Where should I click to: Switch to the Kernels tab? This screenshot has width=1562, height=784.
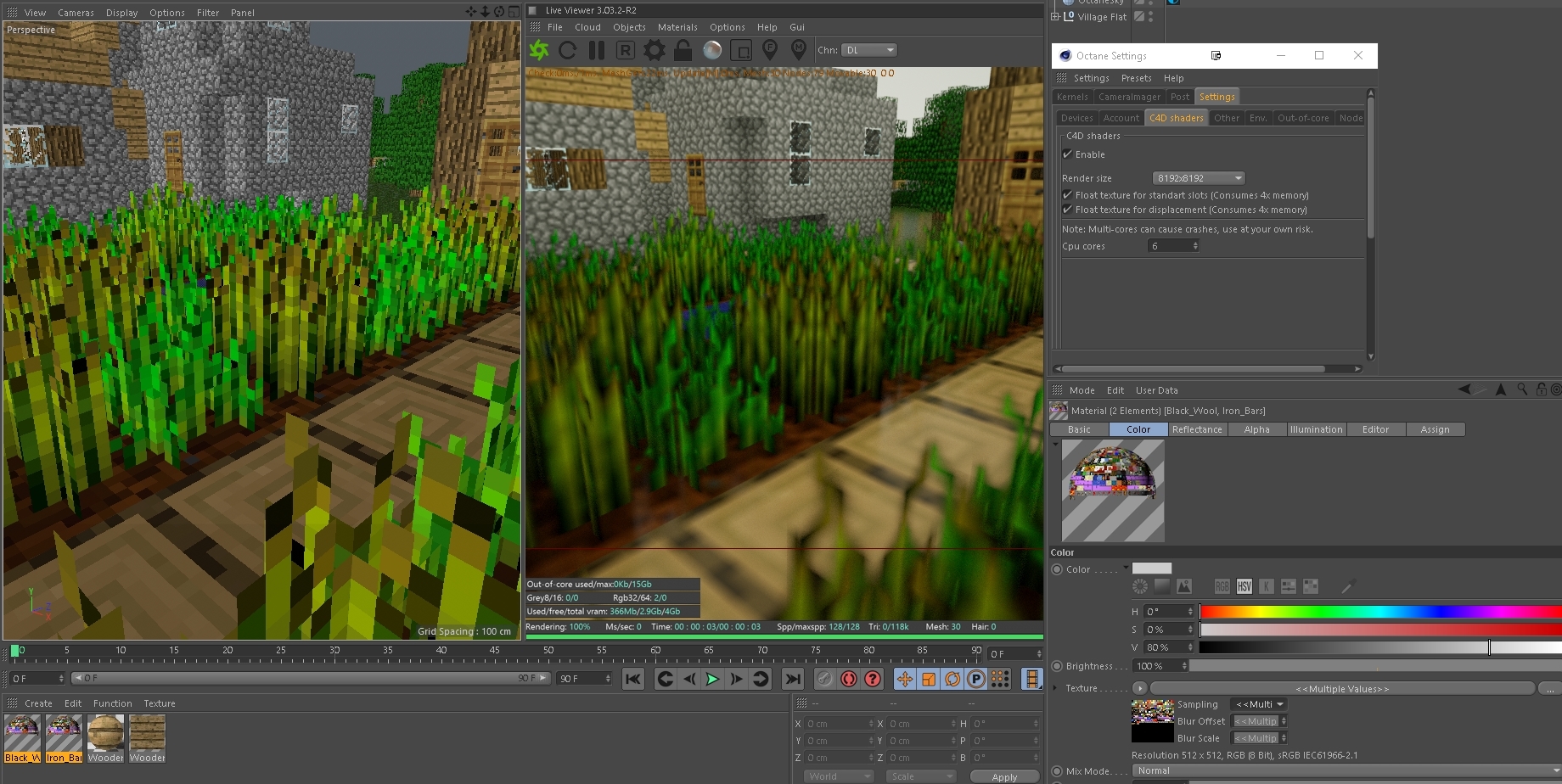tap(1072, 97)
